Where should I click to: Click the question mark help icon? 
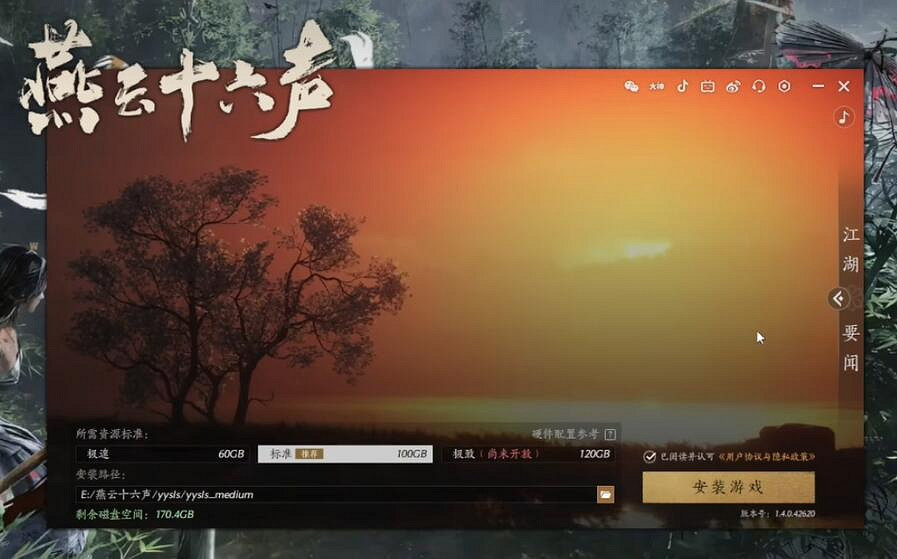[610, 434]
